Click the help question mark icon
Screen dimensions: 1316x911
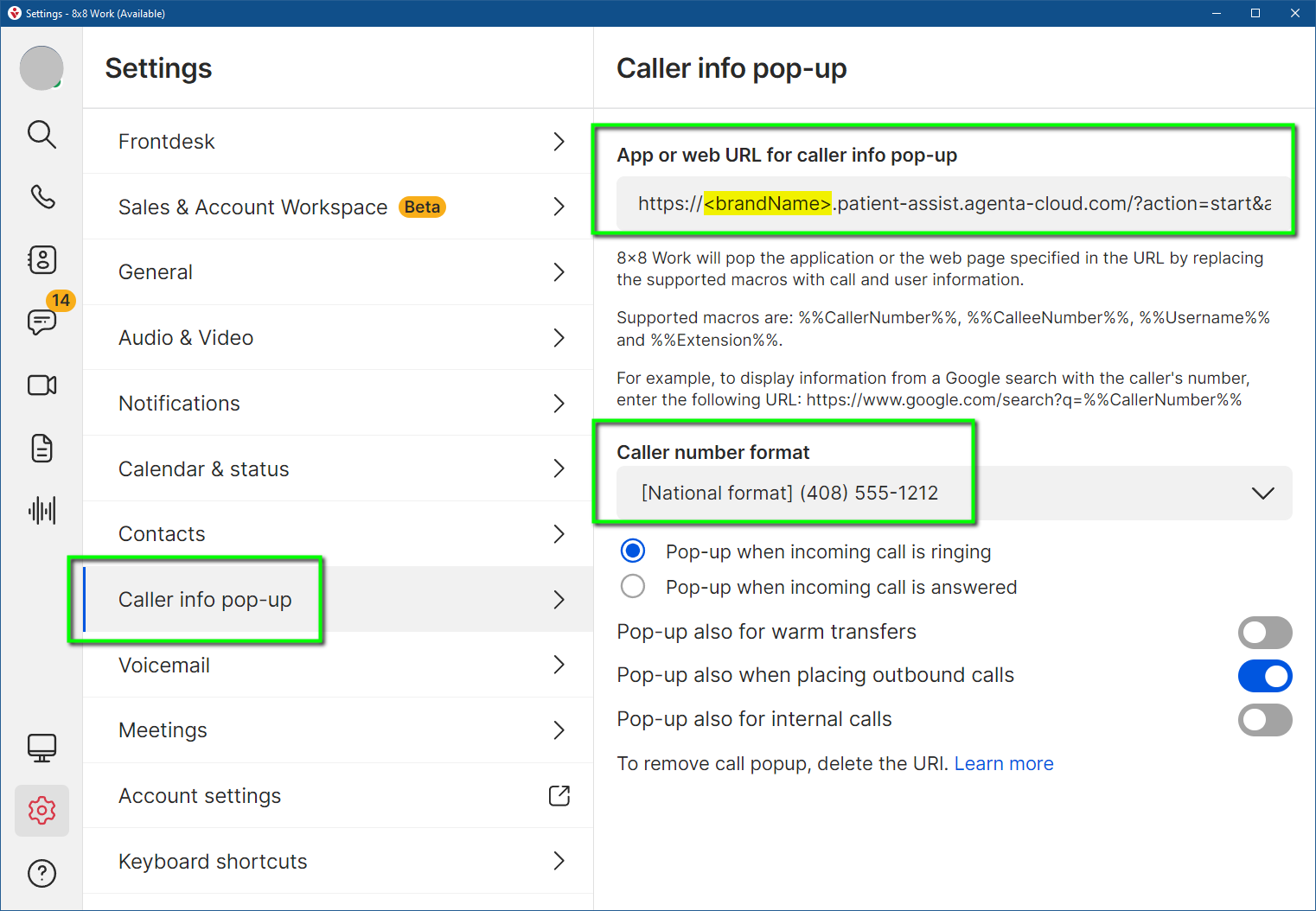click(x=42, y=873)
